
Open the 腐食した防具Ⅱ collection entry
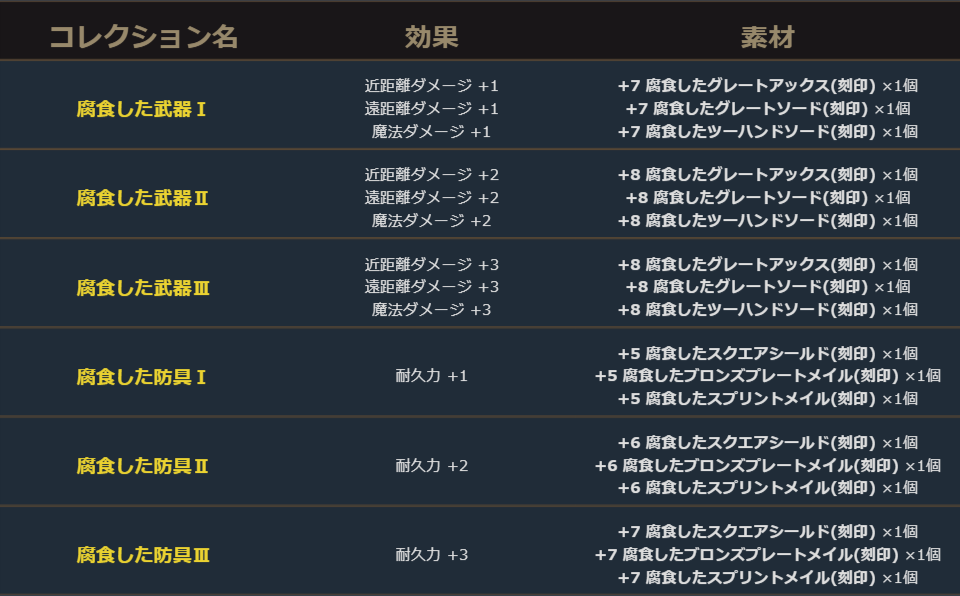click(143, 465)
